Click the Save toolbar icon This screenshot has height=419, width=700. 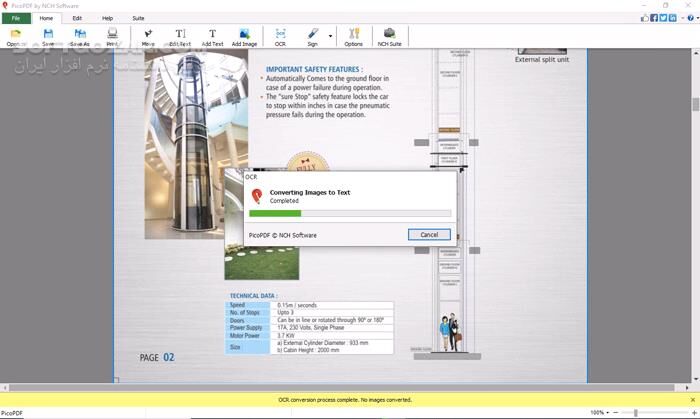point(48,37)
